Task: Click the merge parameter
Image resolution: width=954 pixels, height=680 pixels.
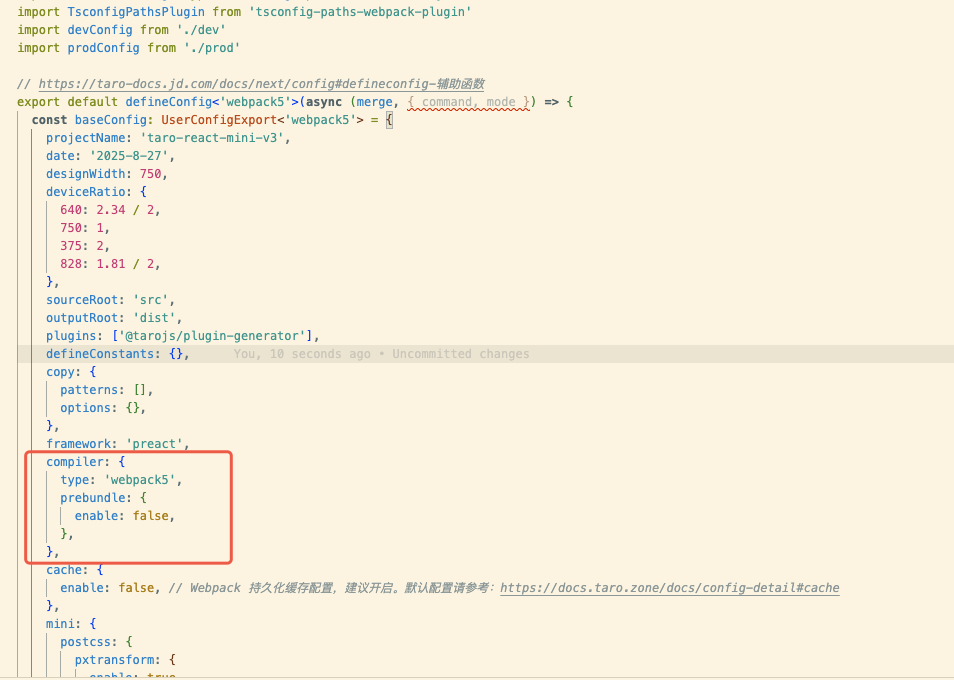Action: [374, 102]
